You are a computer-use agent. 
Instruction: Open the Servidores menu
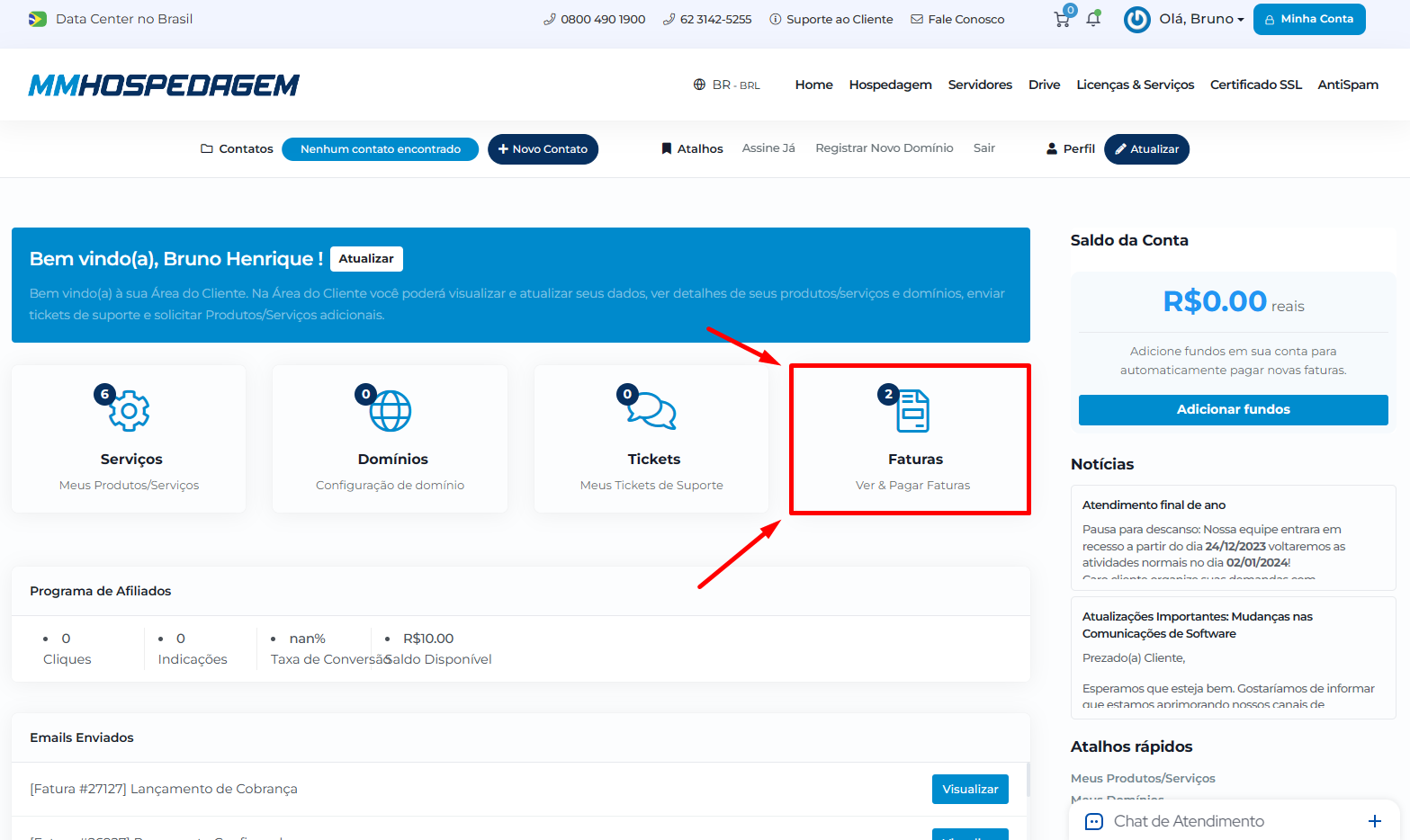click(x=980, y=85)
